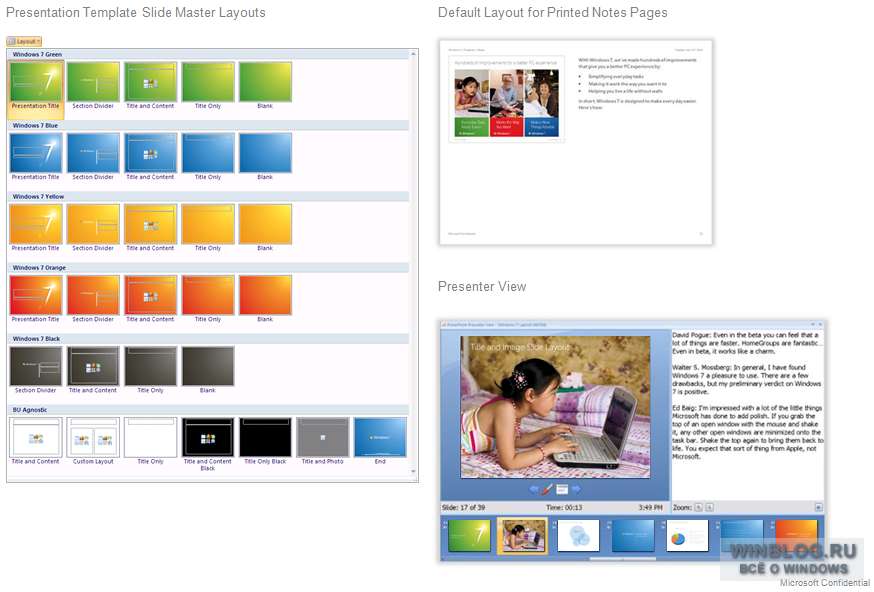
Task: Go to previous slide in Presenter View
Action: pyautogui.click(x=533, y=489)
